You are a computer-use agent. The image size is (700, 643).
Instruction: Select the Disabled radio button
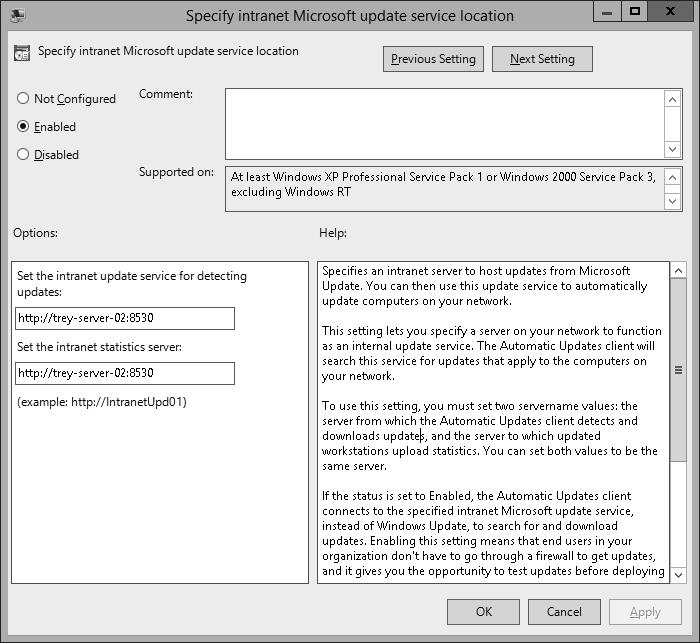(48, 154)
